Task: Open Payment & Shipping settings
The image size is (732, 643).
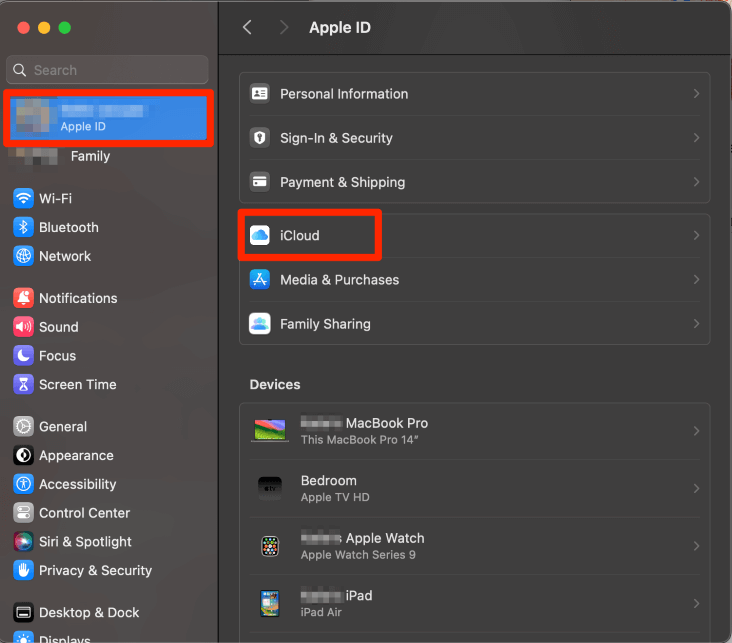Action: coord(342,182)
